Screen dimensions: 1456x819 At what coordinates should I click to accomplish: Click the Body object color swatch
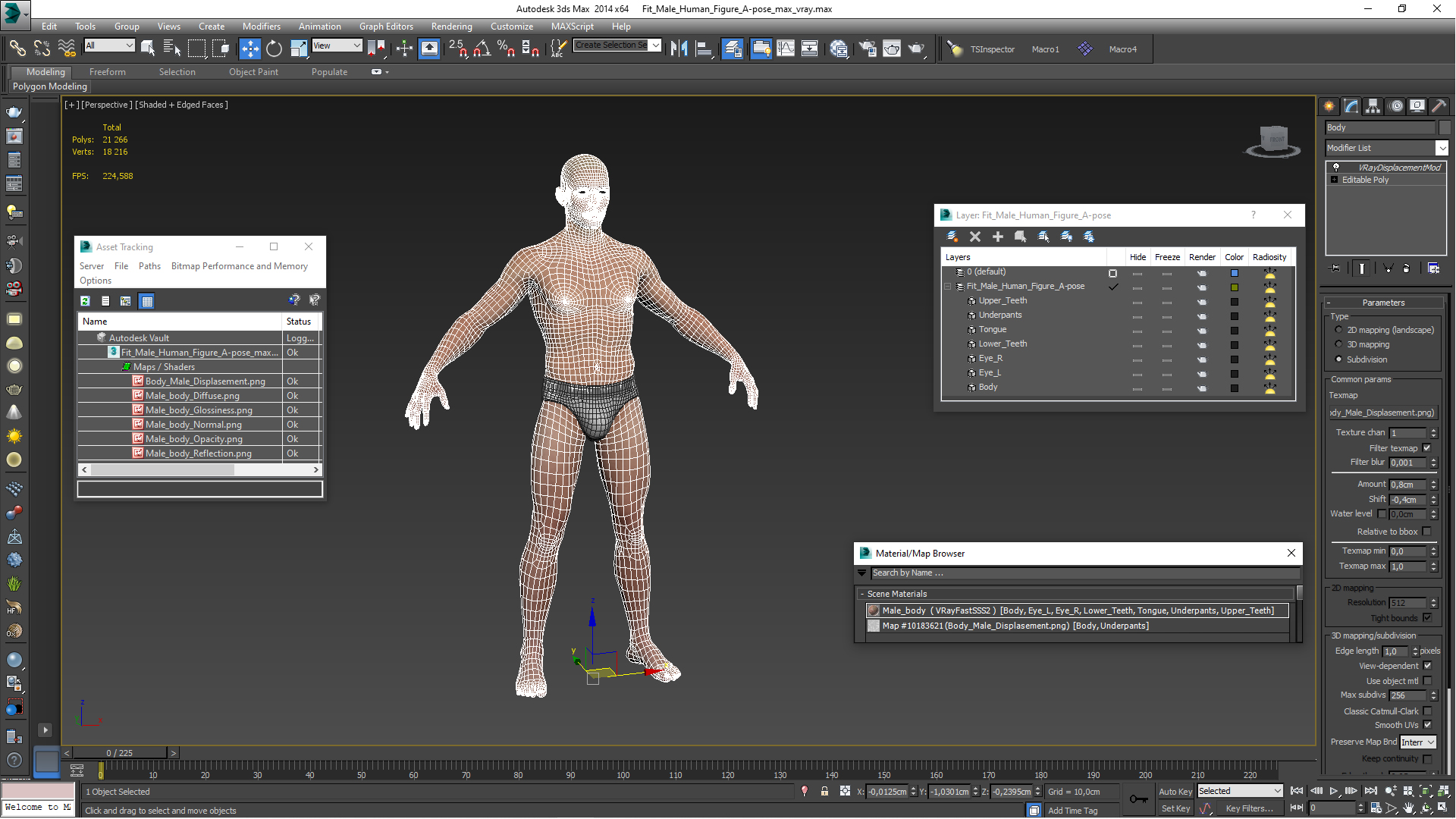coord(1234,388)
